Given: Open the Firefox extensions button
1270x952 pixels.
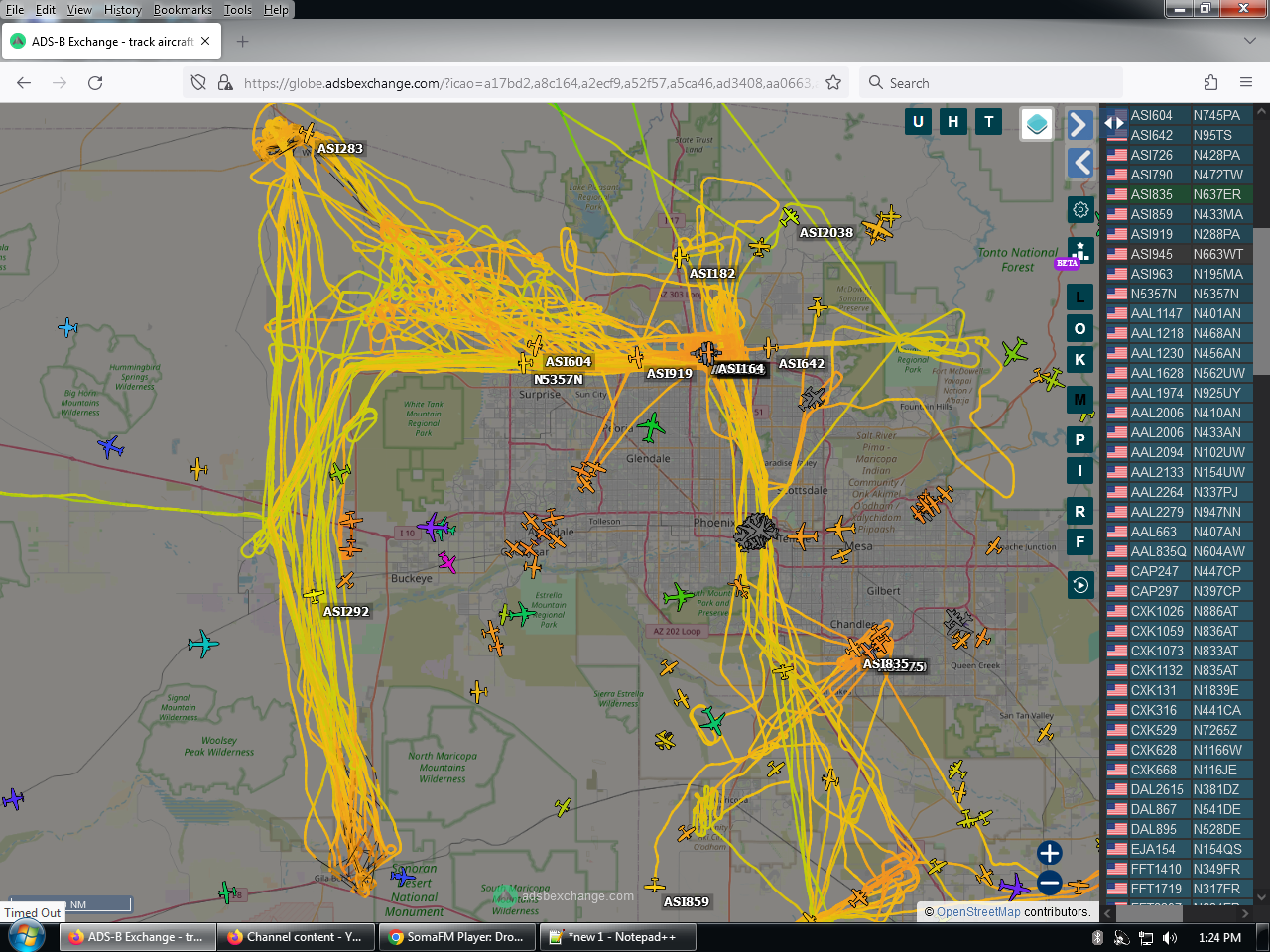Looking at the screenshot, I should tap(1210, 83).
